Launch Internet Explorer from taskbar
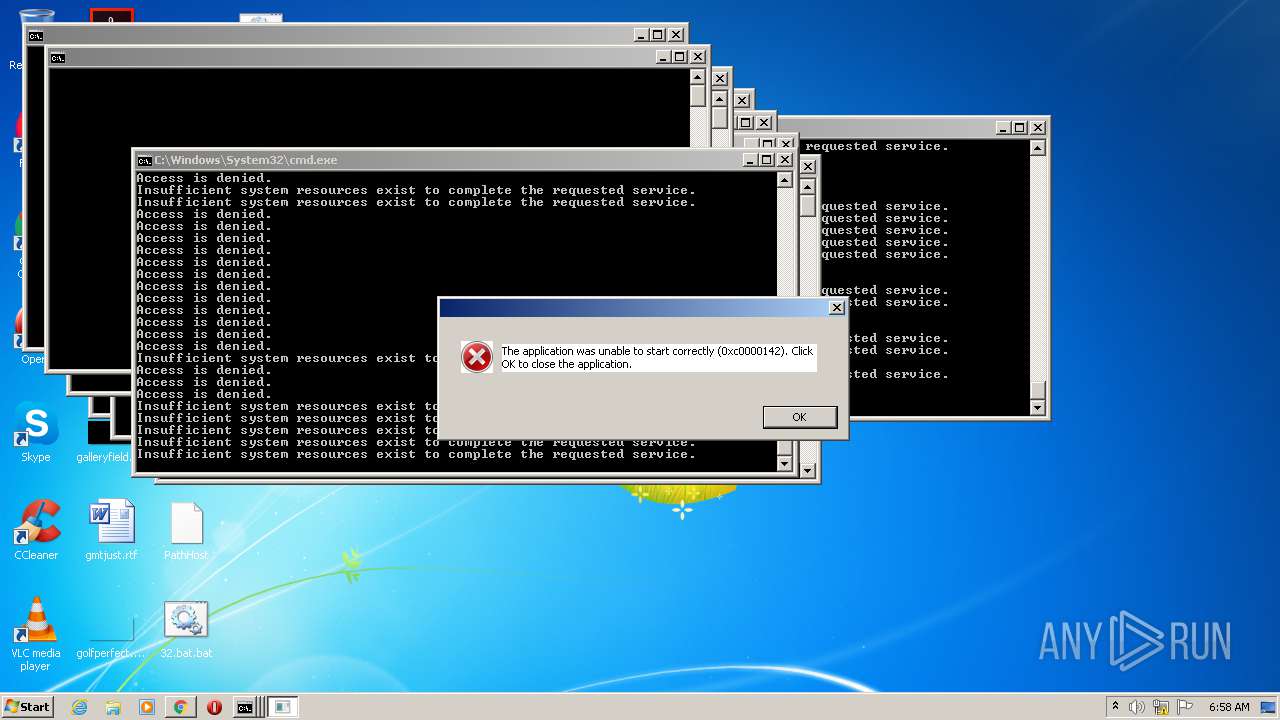Image resolution: width=1280 pixels, height=720 pixels. [79, 707]
